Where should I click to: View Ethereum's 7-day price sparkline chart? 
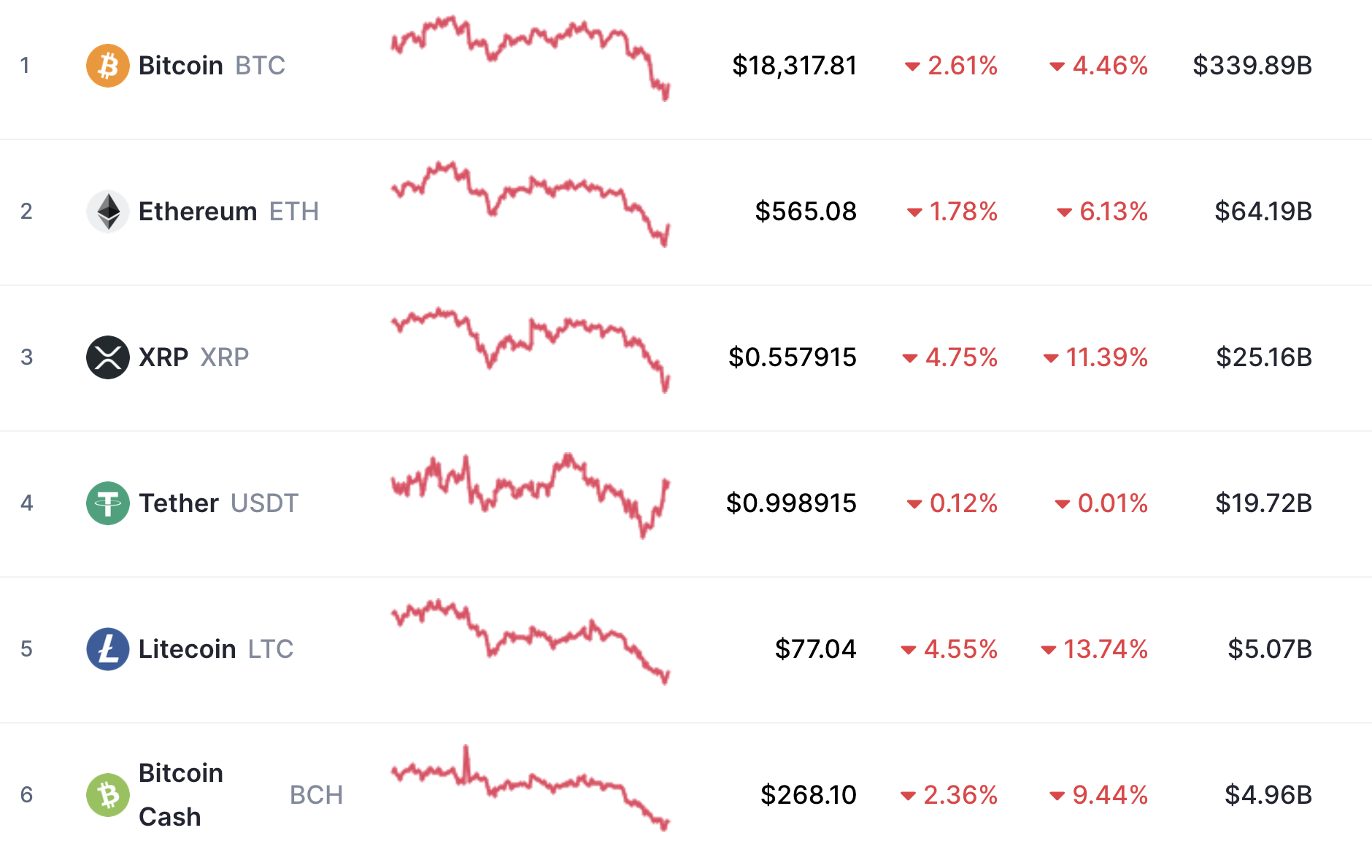coord(531,204)
